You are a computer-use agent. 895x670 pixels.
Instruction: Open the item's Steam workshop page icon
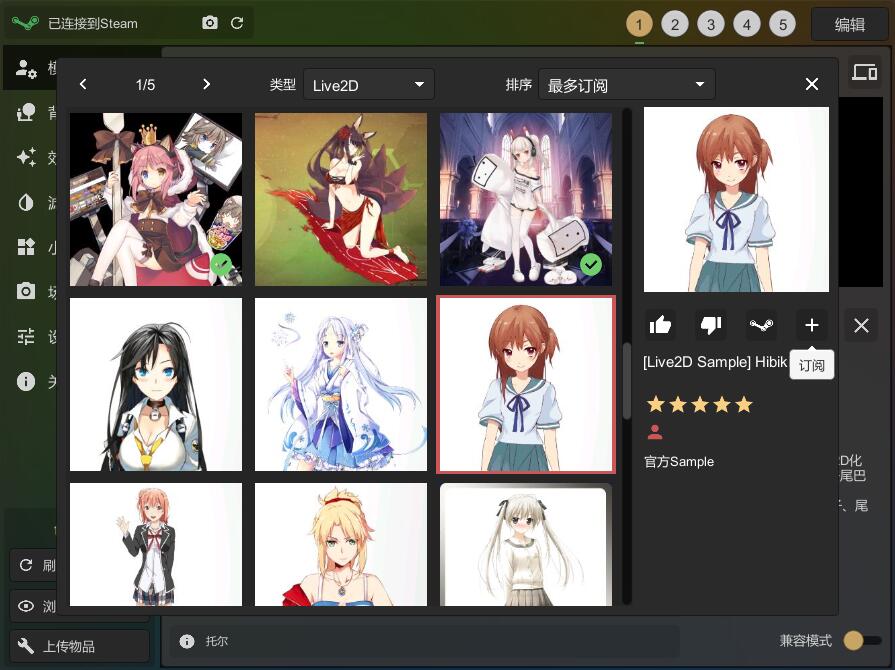pos(761,325)
